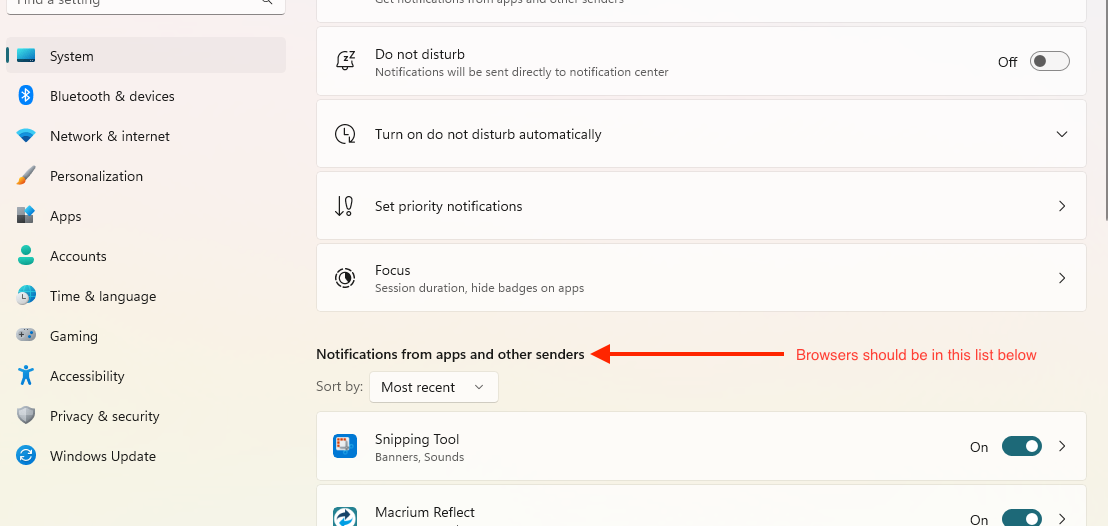This screenshot has height=526, width=1108.
Task: Click the Snipping Tool app icon
Action: coord(345,447)
